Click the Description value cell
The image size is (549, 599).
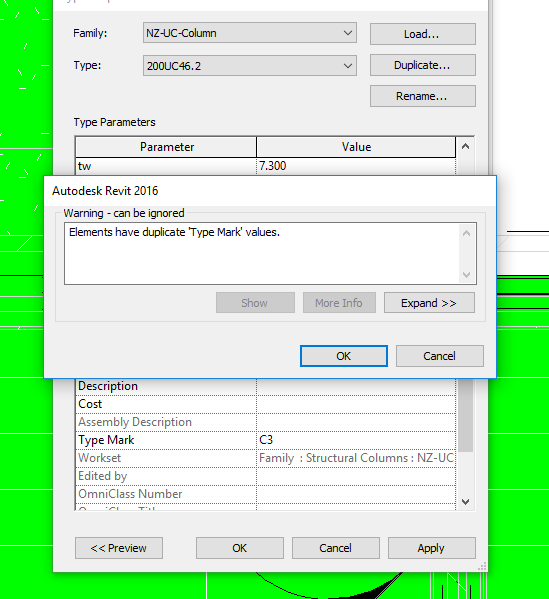[x=356, y=386]
